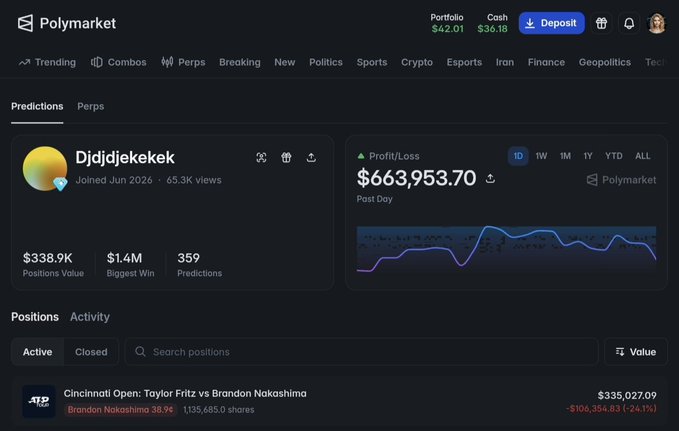Open the New category

tap(285, 62)
